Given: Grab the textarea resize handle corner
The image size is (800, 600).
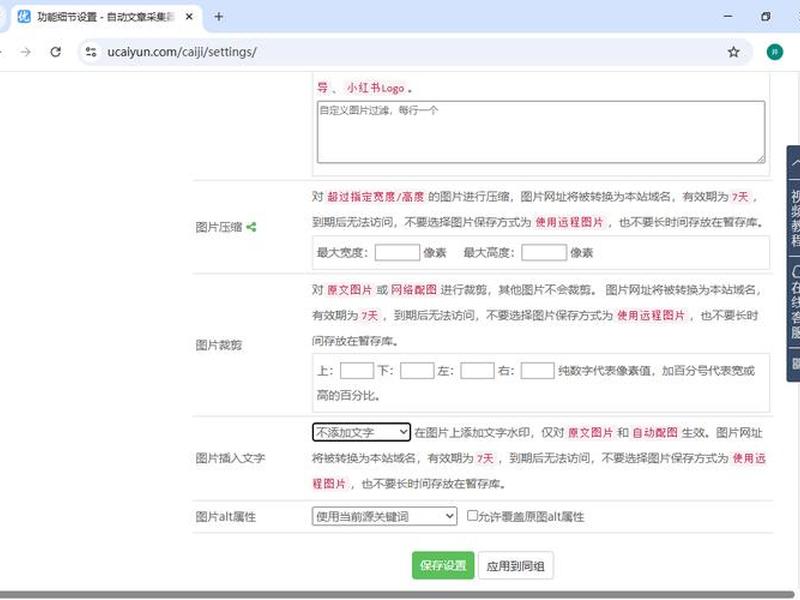Looking at the screenshot, I should [761, 159].
